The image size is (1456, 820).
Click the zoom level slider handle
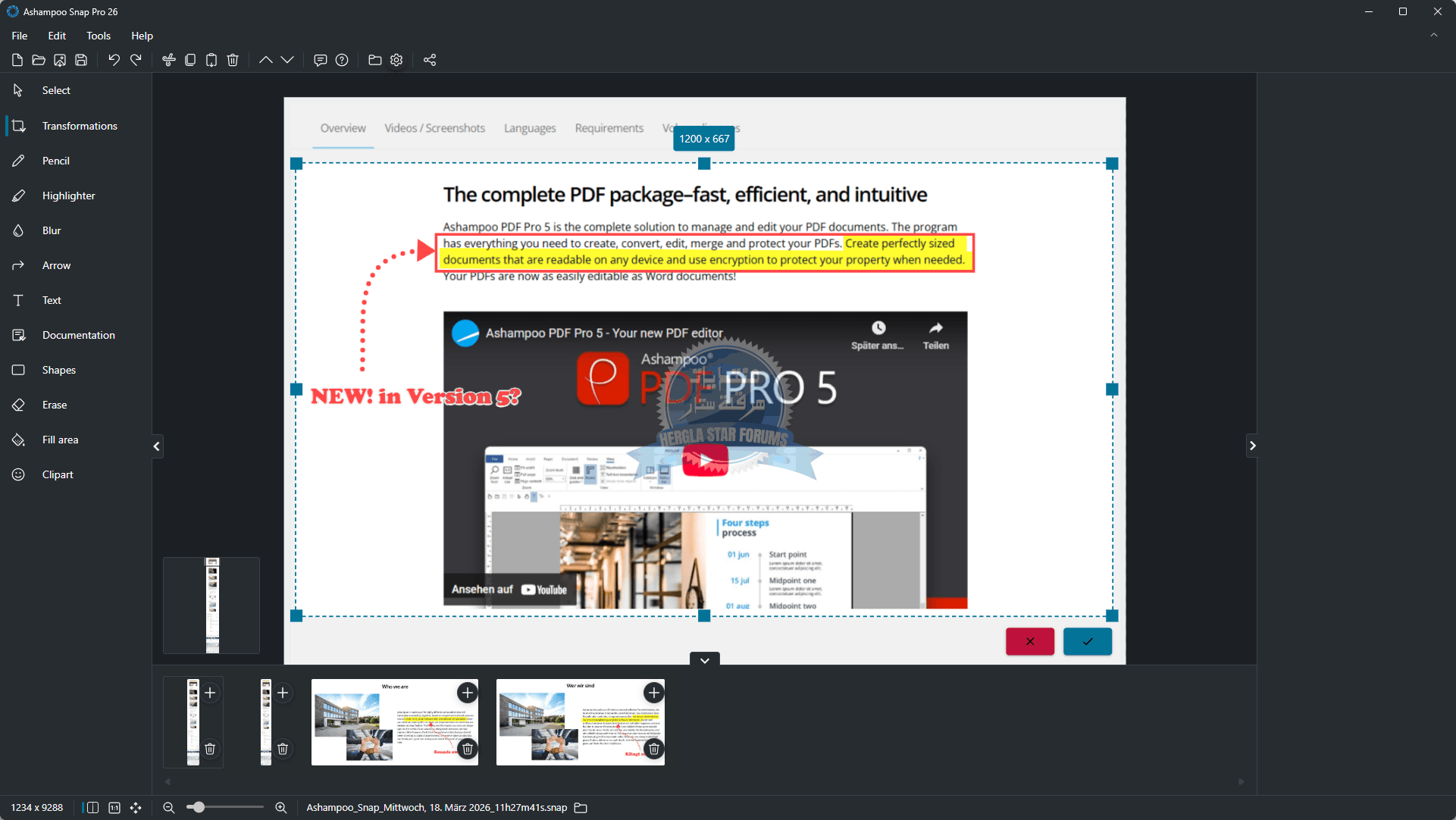199,808
